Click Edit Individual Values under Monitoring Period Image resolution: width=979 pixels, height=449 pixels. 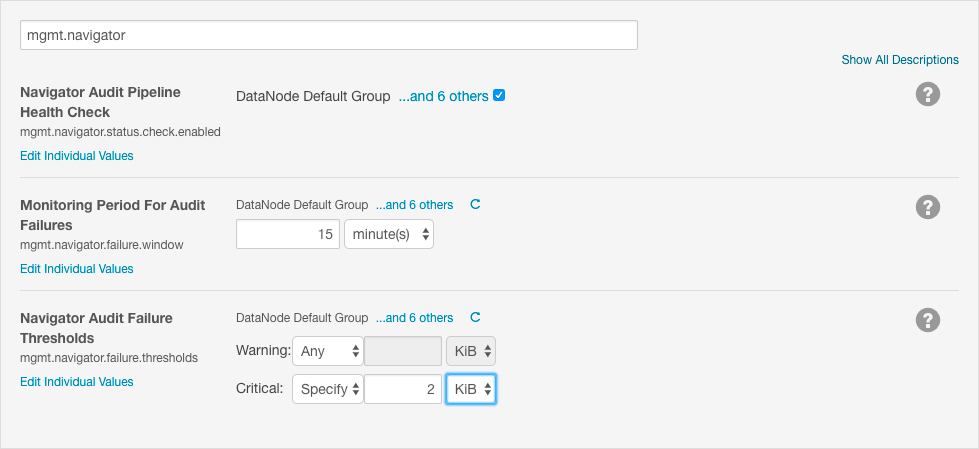pyautogui.click(x=77, y=269)
